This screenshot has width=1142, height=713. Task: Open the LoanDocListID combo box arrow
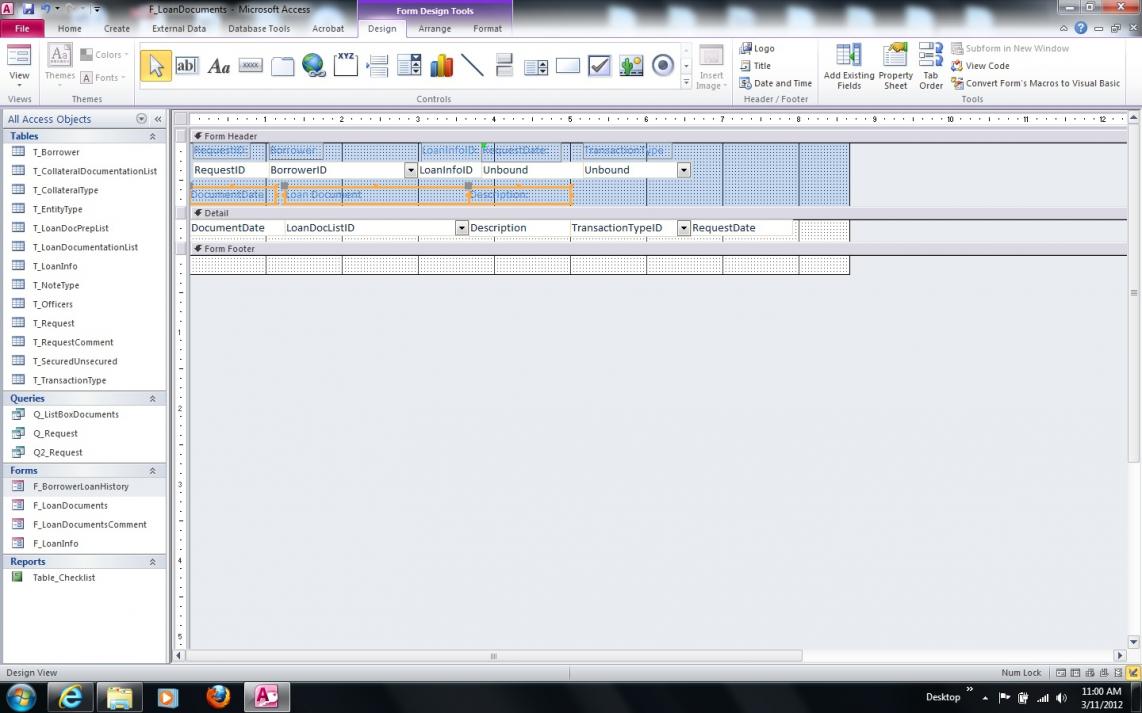click(x=462, y=228)
